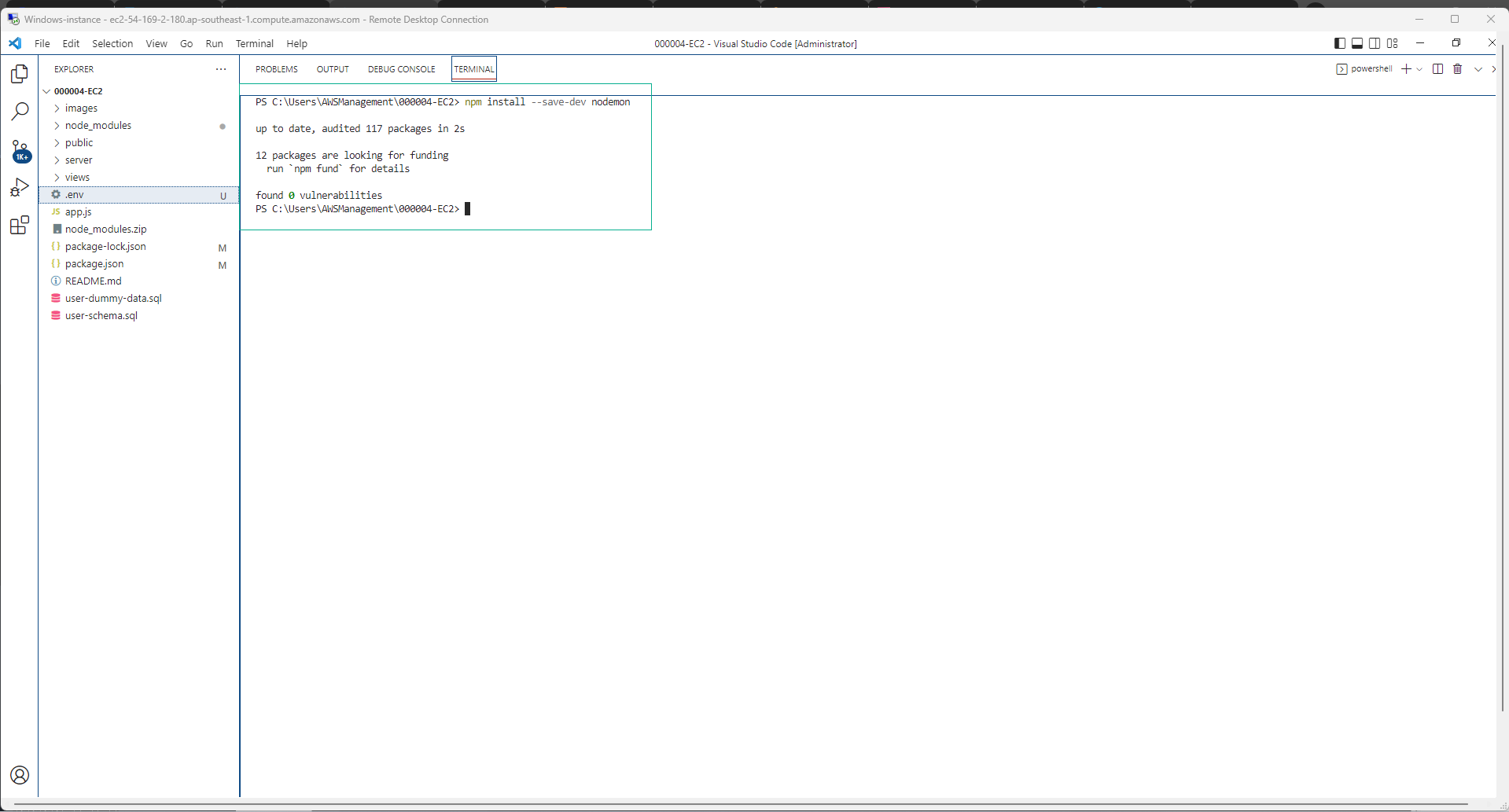The height and width of the screenshot is (812, 1509).
Task: Click the powershell terminal icon
Action: point(1342,69)
